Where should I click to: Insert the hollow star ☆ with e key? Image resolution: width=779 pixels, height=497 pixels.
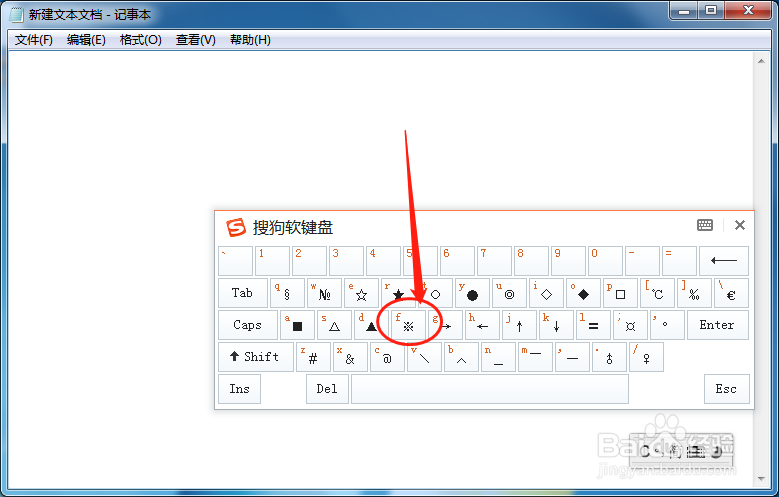pos(361,293)
